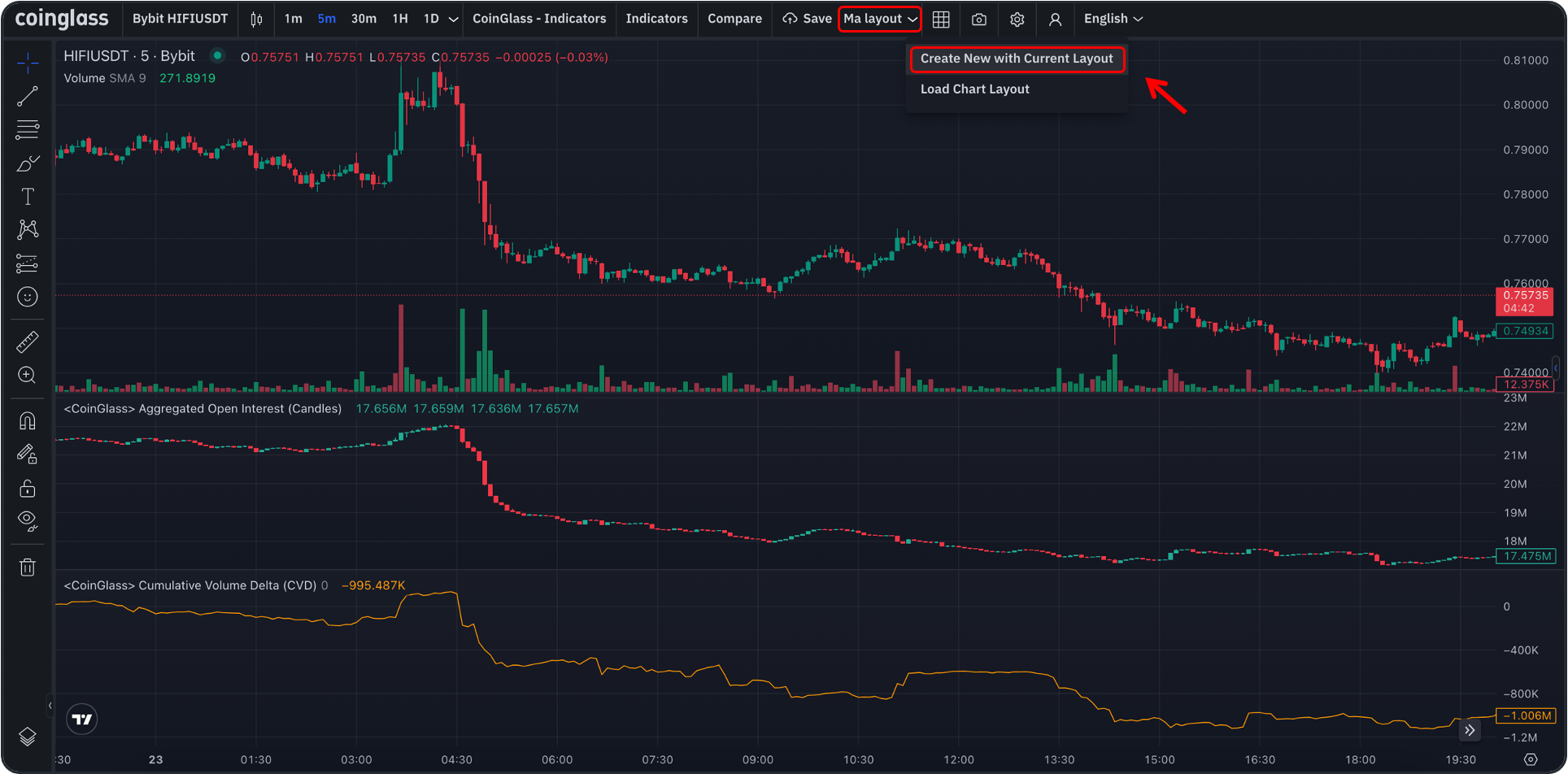Click the TradingView logo badge
Screen dimensions: 1568x774
[82, 719]
